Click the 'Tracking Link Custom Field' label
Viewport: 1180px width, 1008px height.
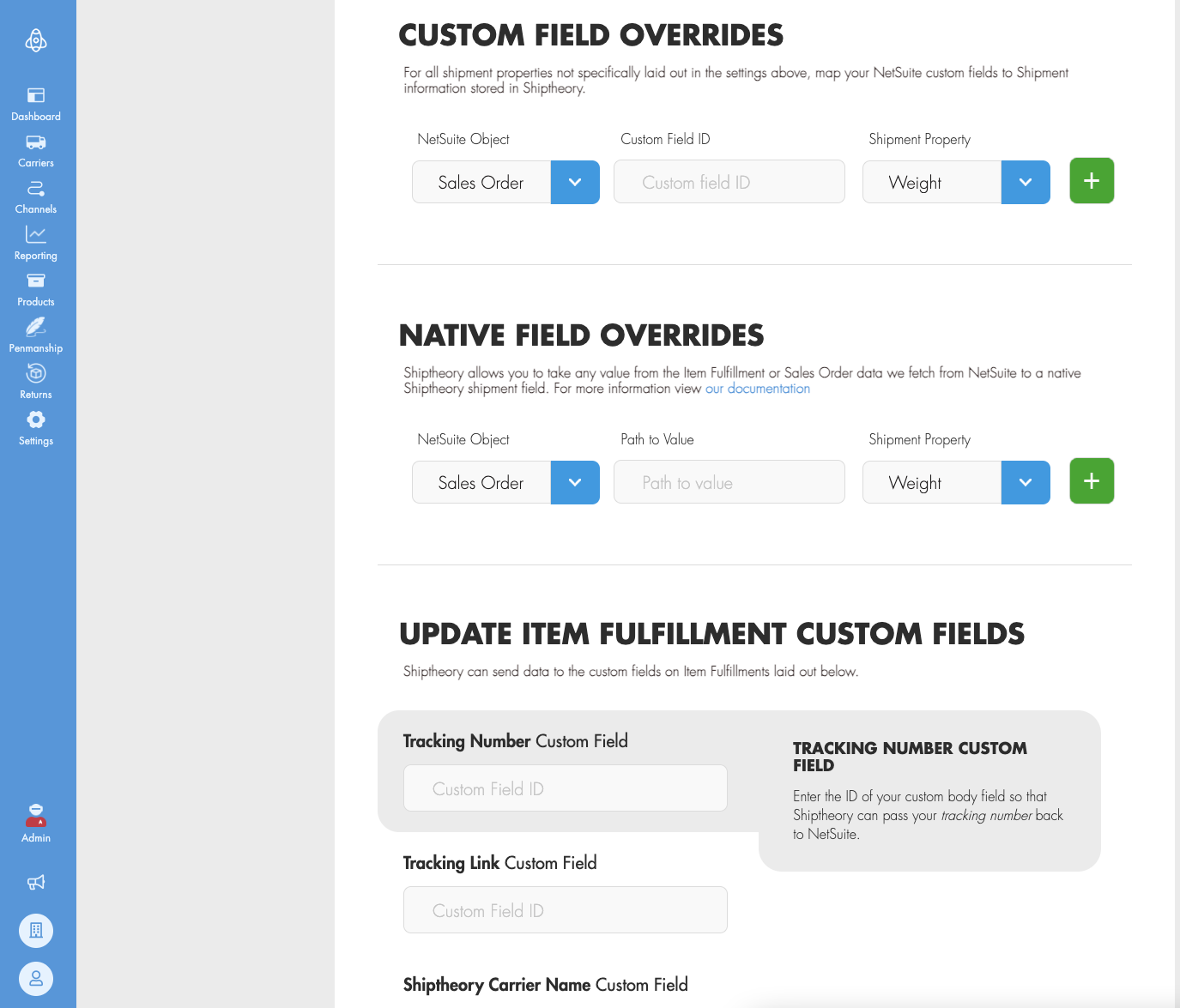(x=500, y=863)
